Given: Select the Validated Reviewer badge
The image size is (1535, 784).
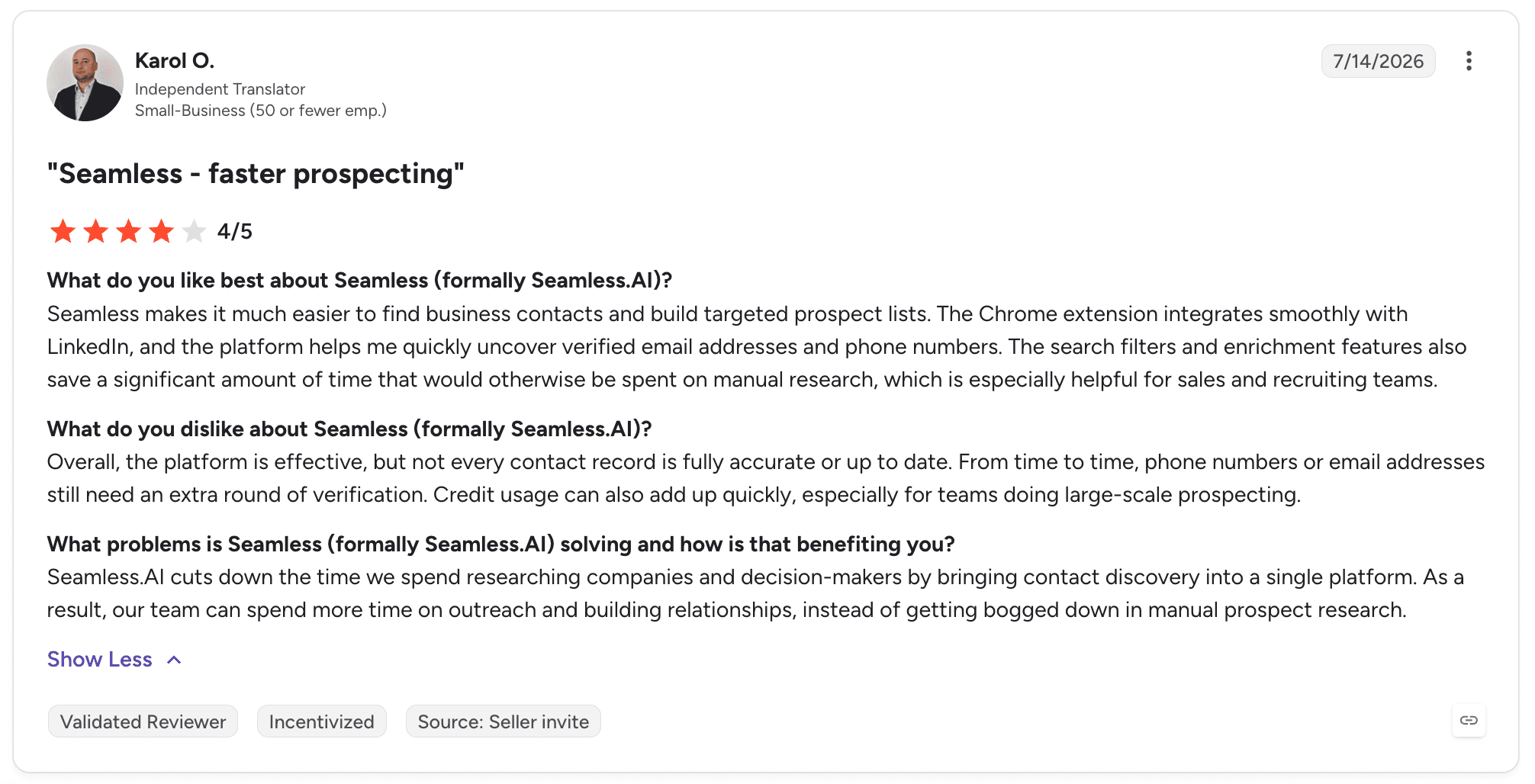Looking at the screenshot, I should tap(143, 721).
